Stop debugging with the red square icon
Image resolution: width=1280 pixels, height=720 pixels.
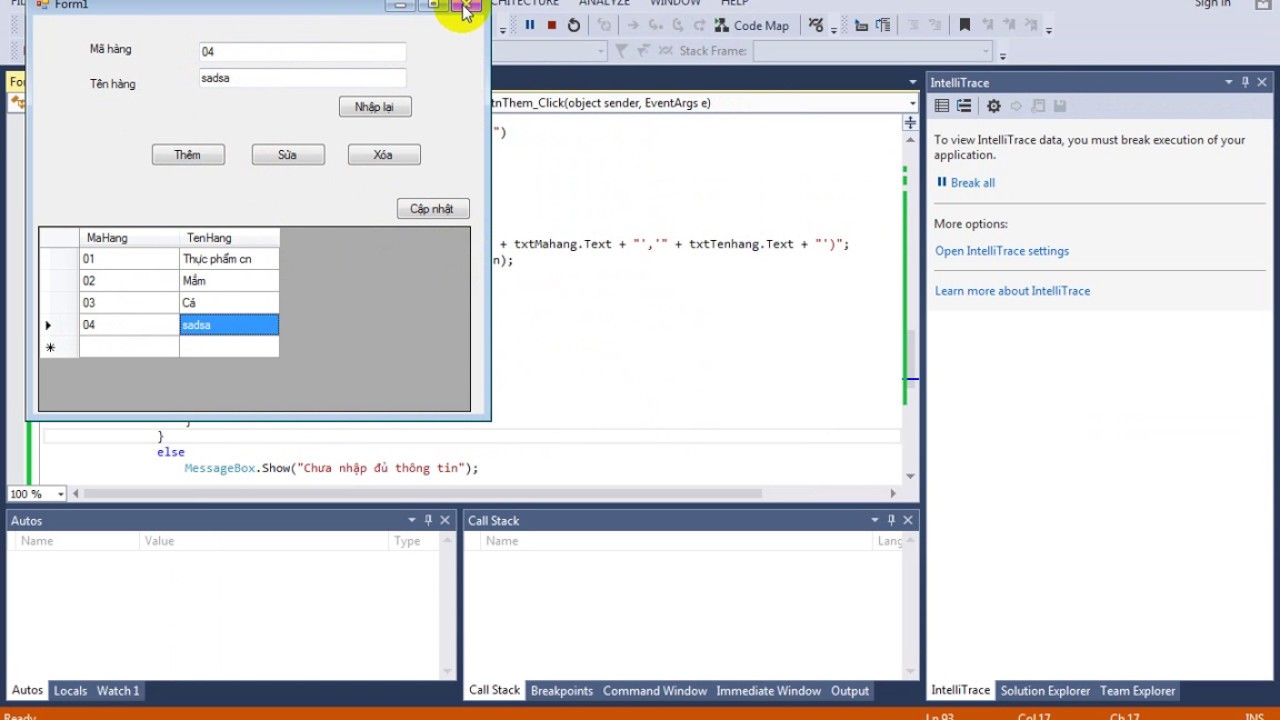[551, 25]
